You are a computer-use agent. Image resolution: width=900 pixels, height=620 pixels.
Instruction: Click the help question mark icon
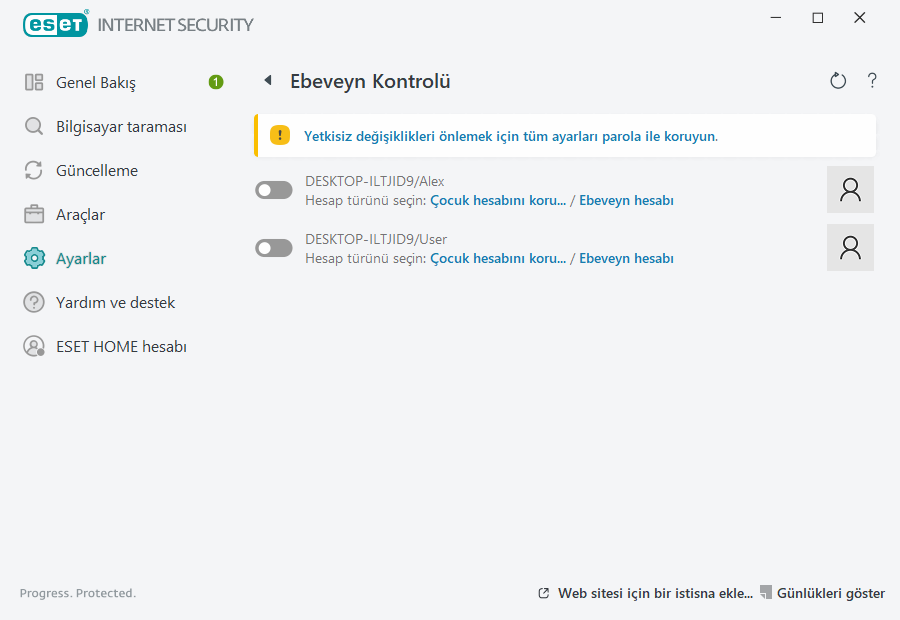pyautogui.click(x=871, y=81)
